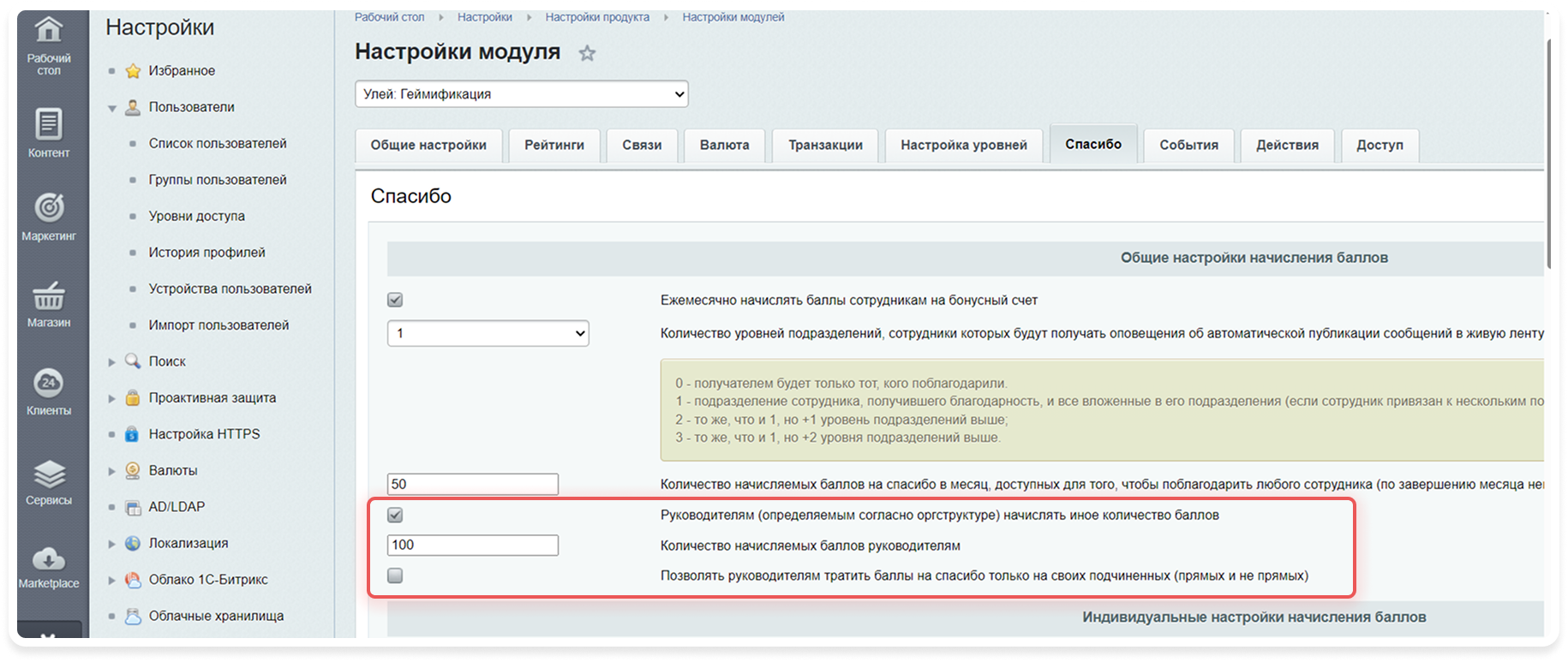Viewport: 1568px width, 662px height.
Task: Switch to the Связи tab
Action: point(642,146)
